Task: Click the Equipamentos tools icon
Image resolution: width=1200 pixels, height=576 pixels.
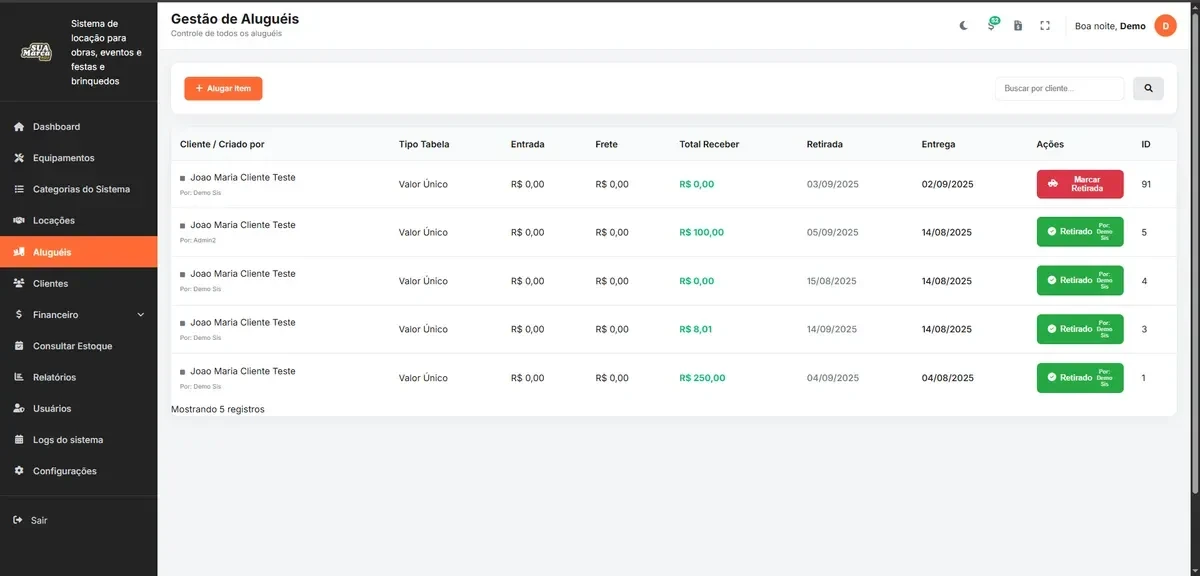Action: tap(19, 158)
